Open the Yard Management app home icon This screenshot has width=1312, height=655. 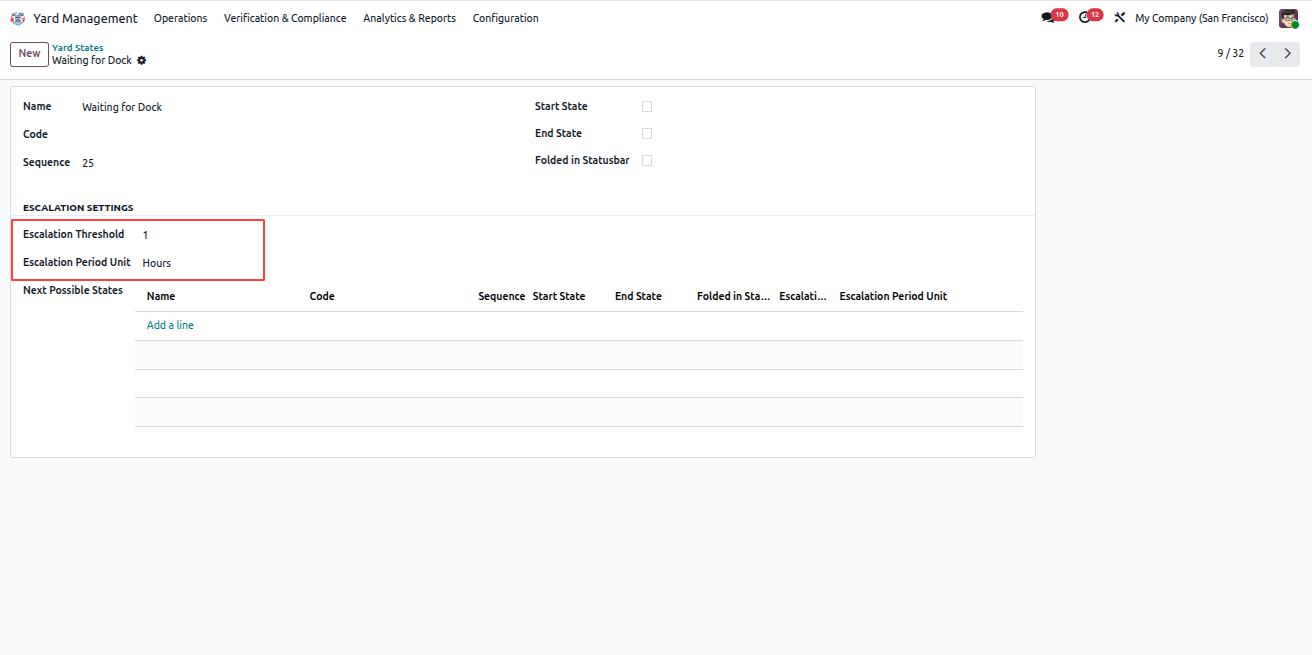[x=18, y=18]
